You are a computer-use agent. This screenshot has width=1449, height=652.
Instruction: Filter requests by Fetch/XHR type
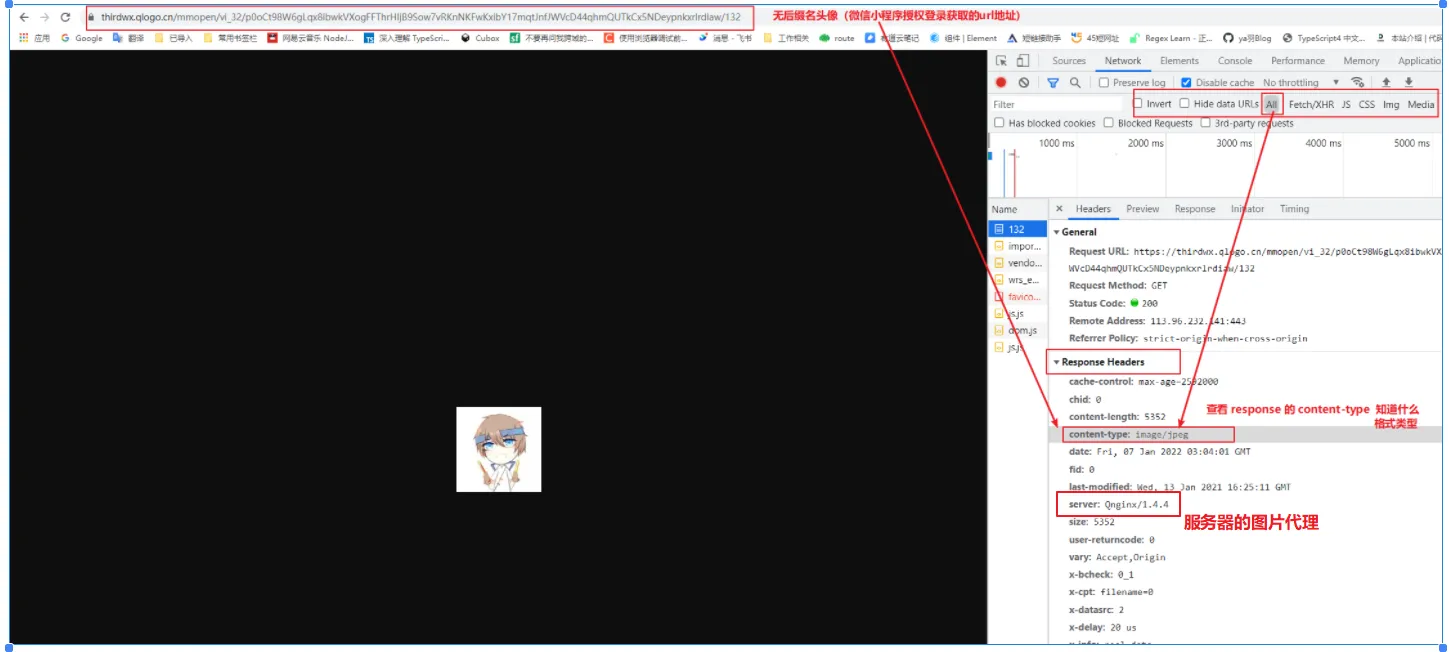[1311, 104]
